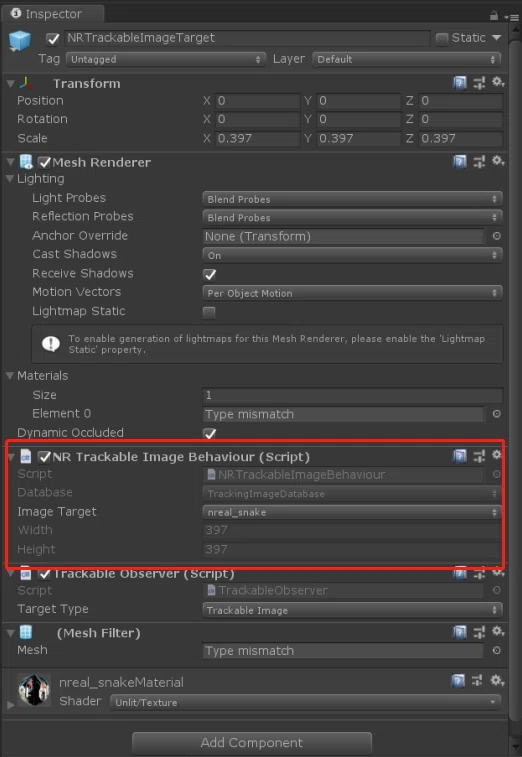The image size is (522, 757).
Task: Collapse the Mesh Filter component foldout
Action: click(10, 632)
